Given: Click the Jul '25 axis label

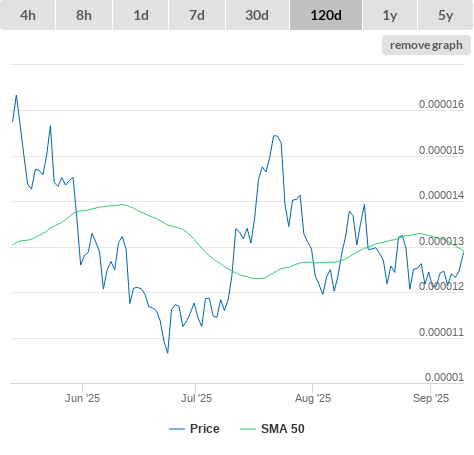Looking at the screenshot, I should click(x=196, y=398).
